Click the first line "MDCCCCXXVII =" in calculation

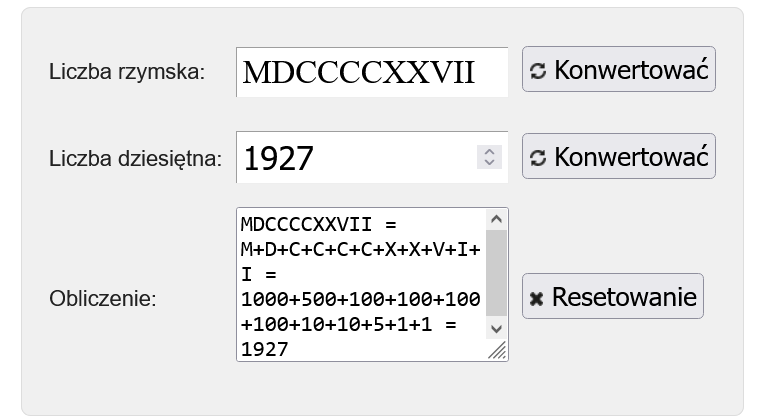320,222
